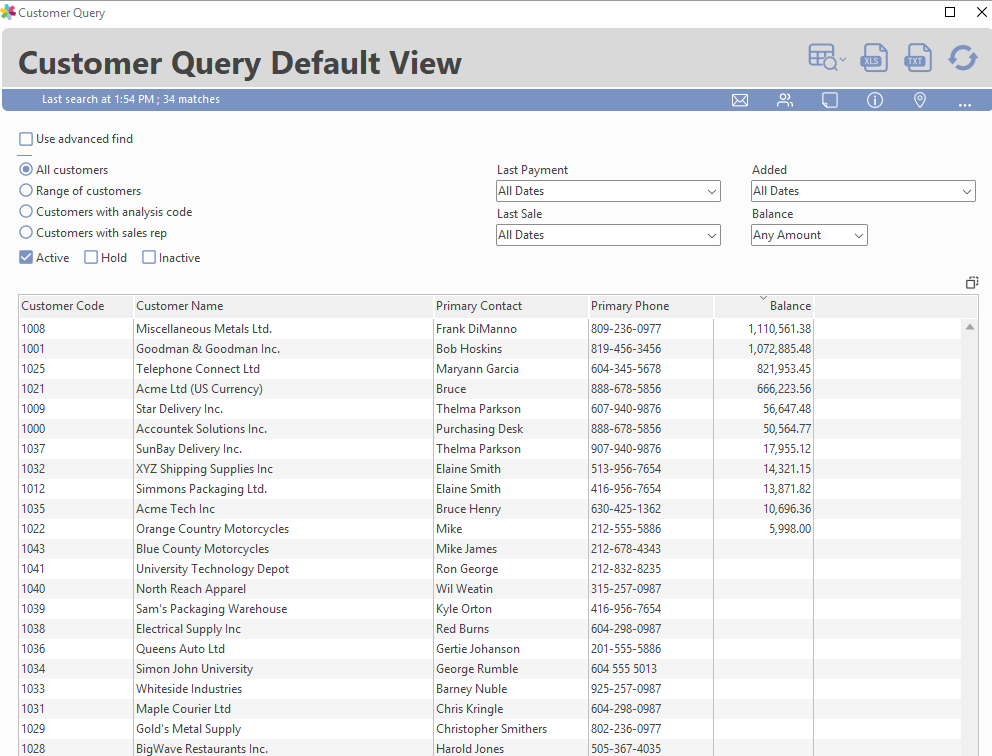Open the customer information icon

874,100
